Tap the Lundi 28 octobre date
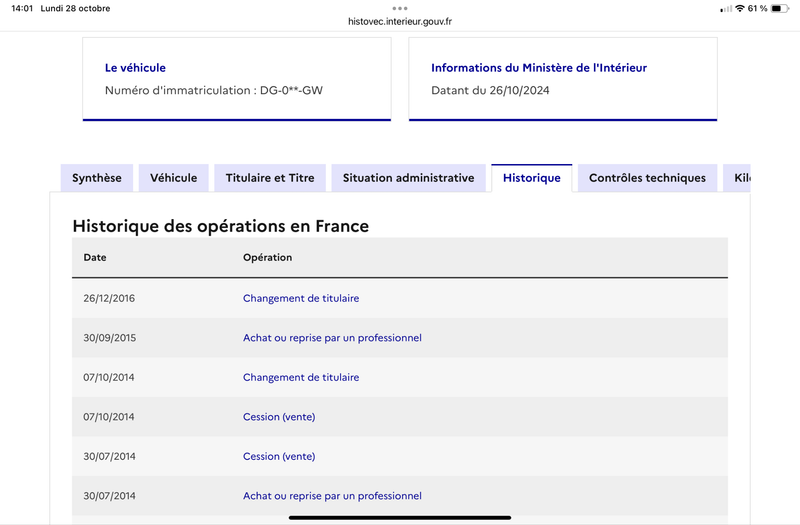Screen dimensions: 800x525 (x=76, y=8)
